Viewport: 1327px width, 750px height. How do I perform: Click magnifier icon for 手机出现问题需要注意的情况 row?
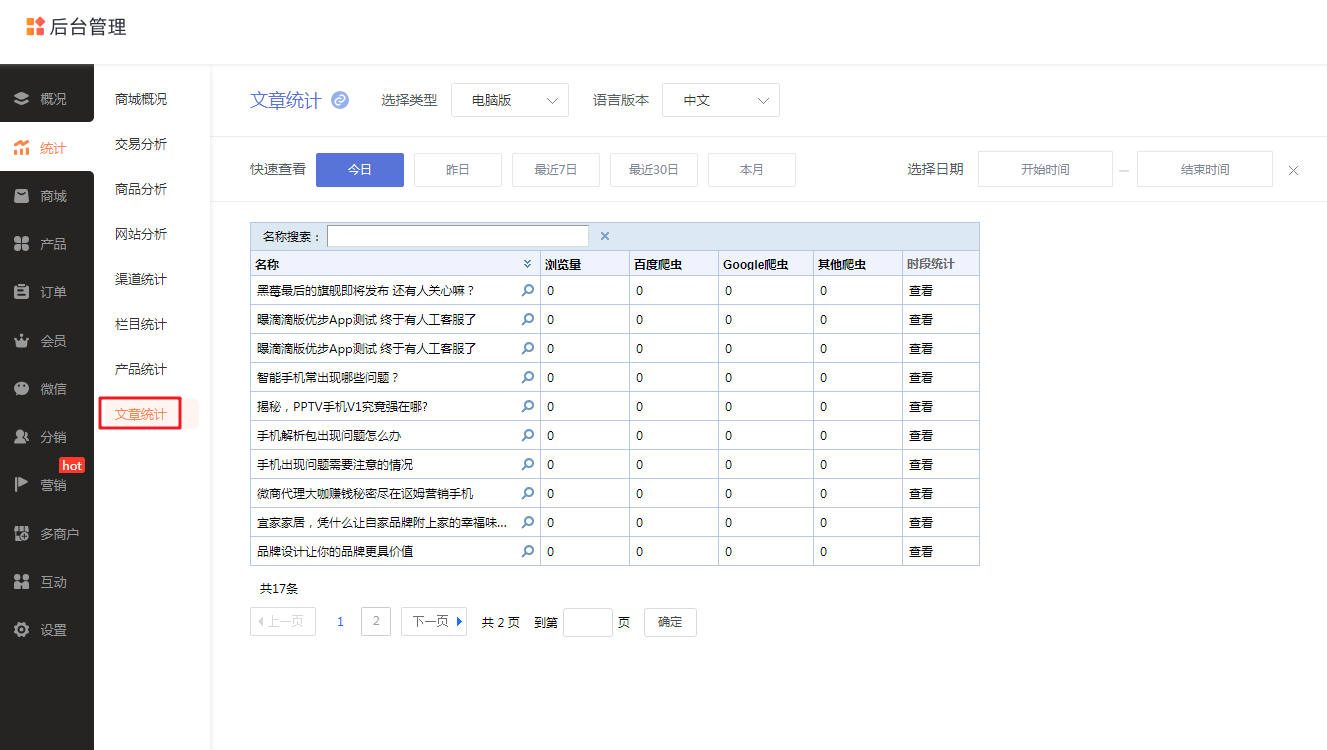[528, 464]
